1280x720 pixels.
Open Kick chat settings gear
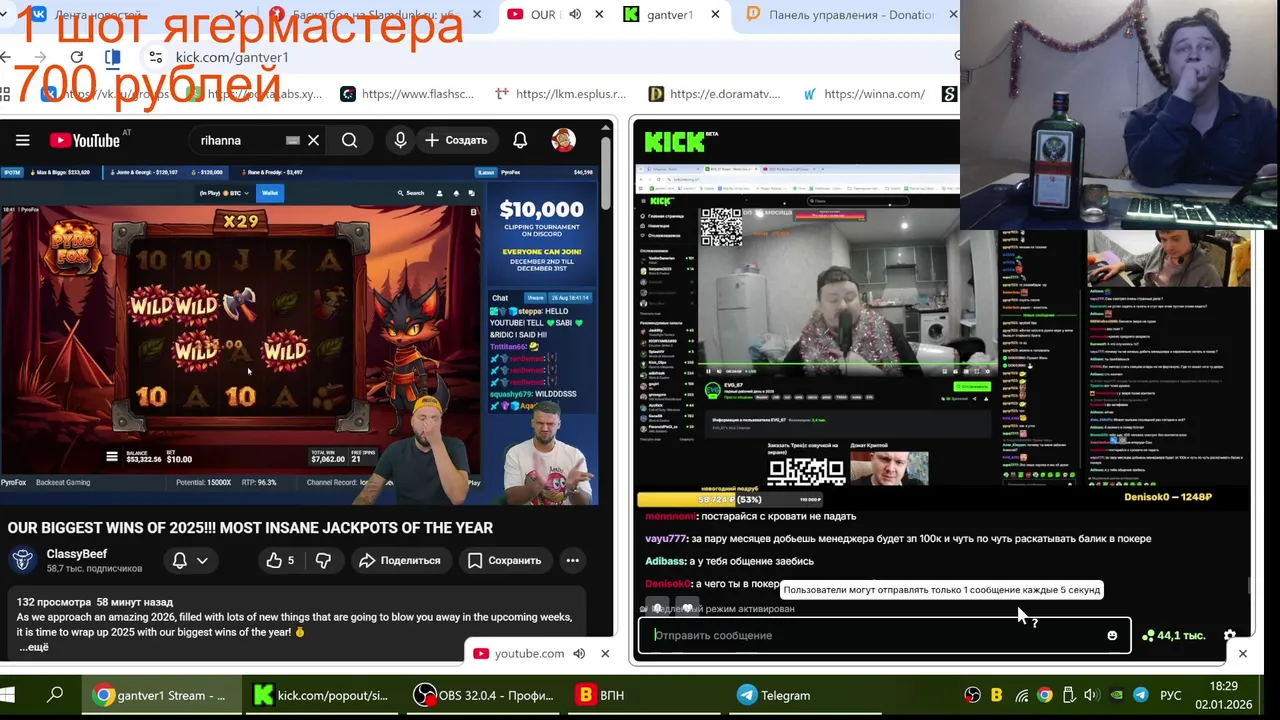(x=1230, y=636)
